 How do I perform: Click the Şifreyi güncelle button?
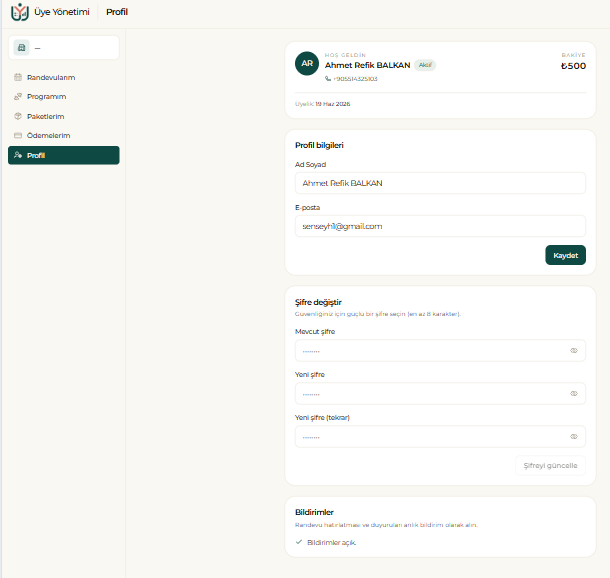550,466
